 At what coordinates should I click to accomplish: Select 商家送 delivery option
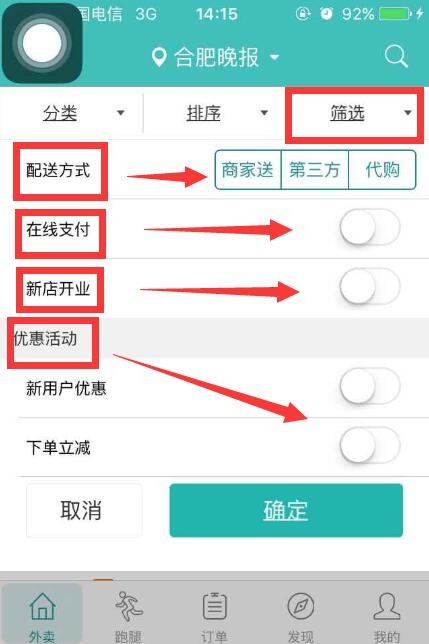tap(248, 170)
